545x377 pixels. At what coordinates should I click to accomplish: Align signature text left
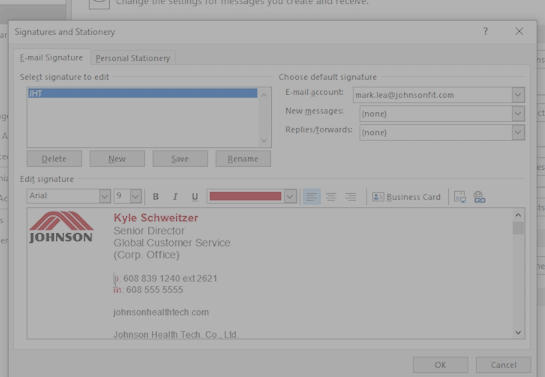312,197
